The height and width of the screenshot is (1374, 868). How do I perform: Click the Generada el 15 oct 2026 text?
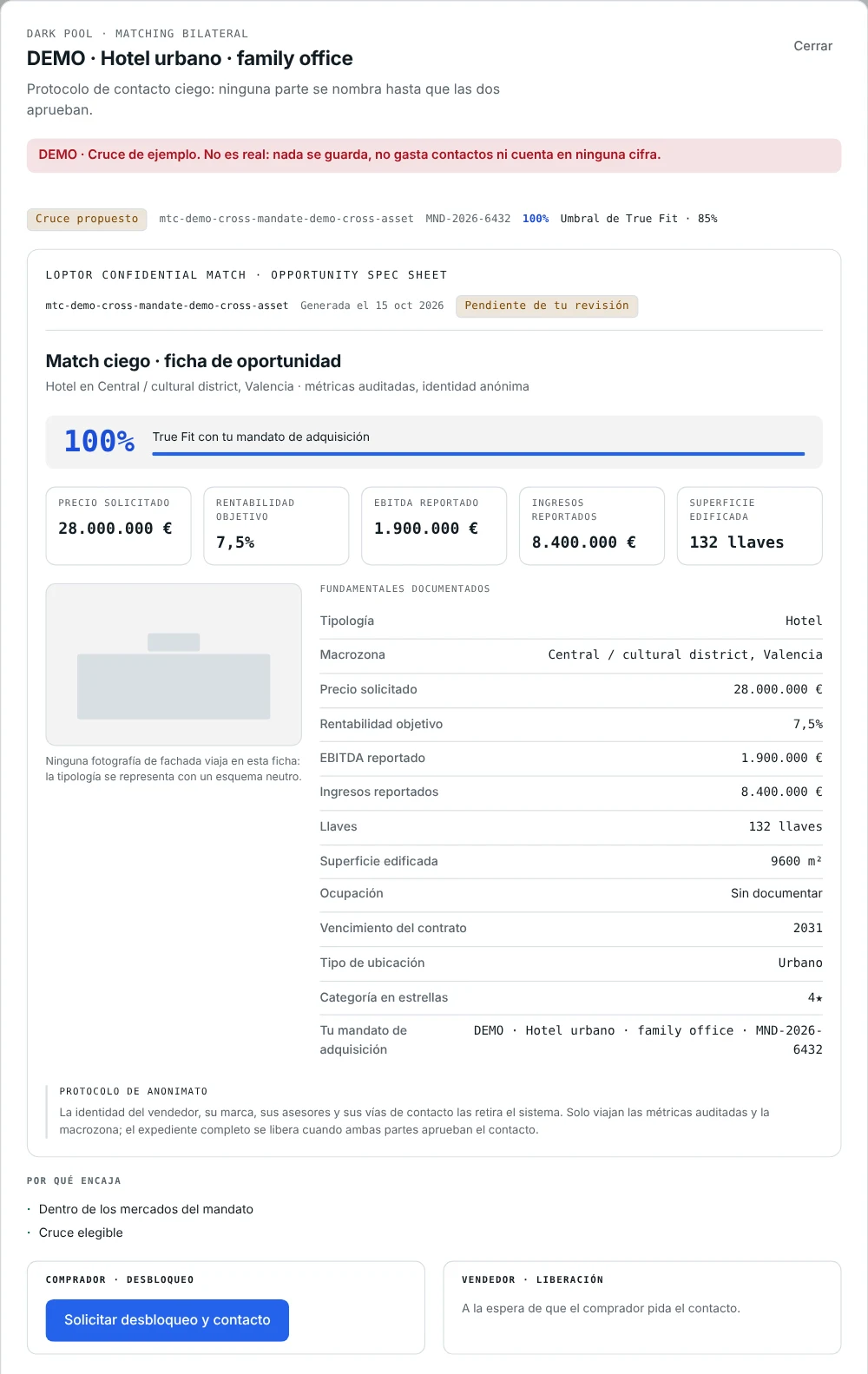[x=372, y=306]
